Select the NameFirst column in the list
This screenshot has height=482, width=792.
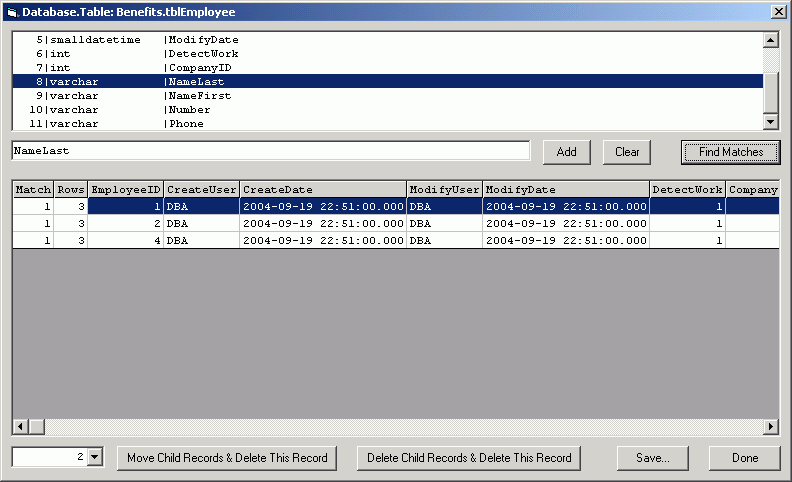click(198, 96)
